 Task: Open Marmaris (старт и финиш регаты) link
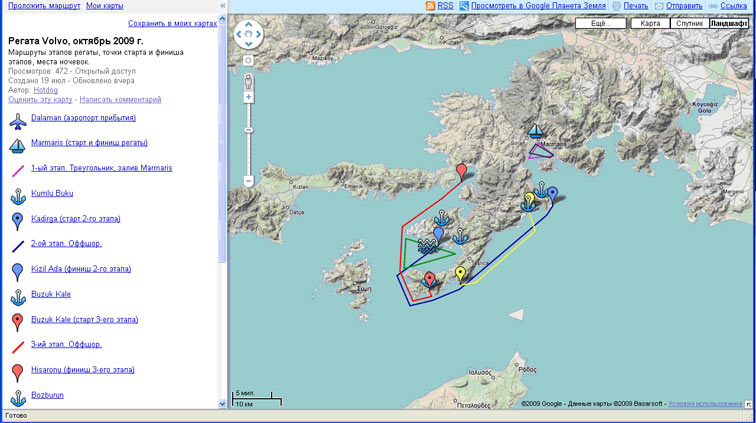pos(89,143)
